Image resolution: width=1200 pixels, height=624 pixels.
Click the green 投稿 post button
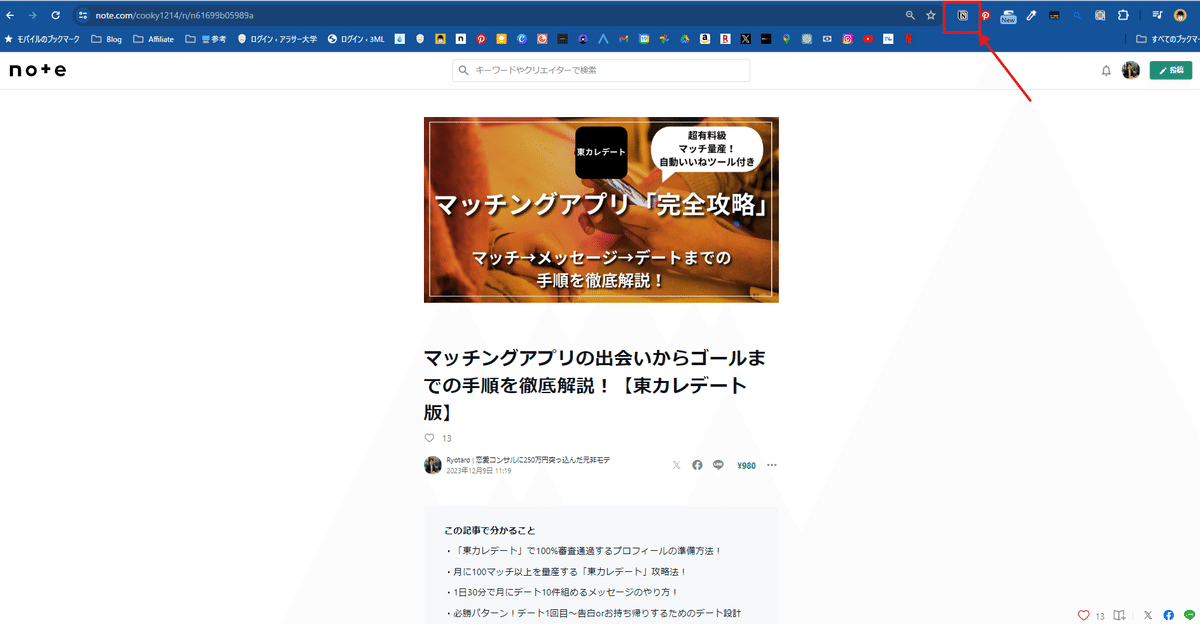(1170, 70)
